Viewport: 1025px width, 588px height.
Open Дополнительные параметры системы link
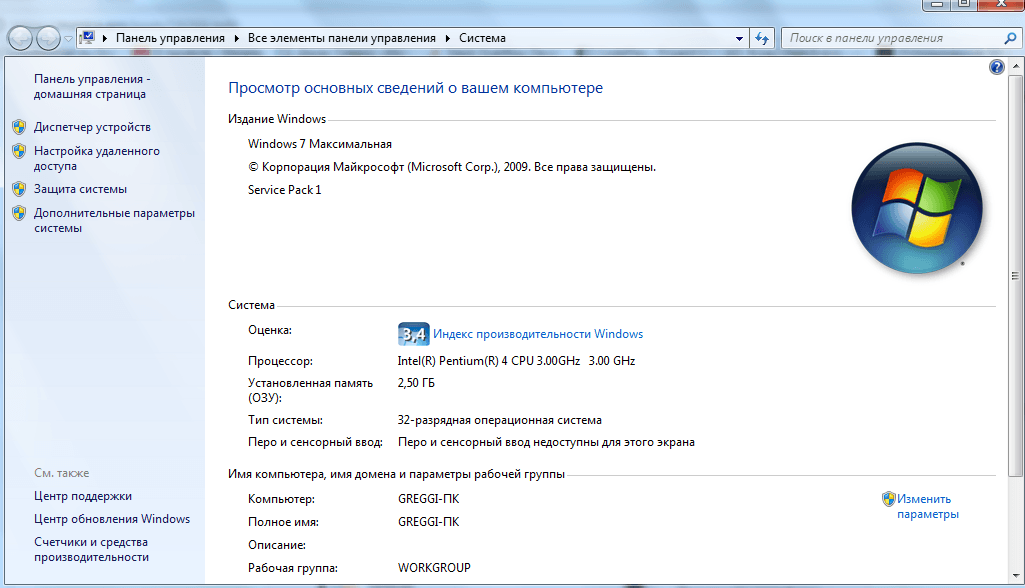[x=114, y=220]
